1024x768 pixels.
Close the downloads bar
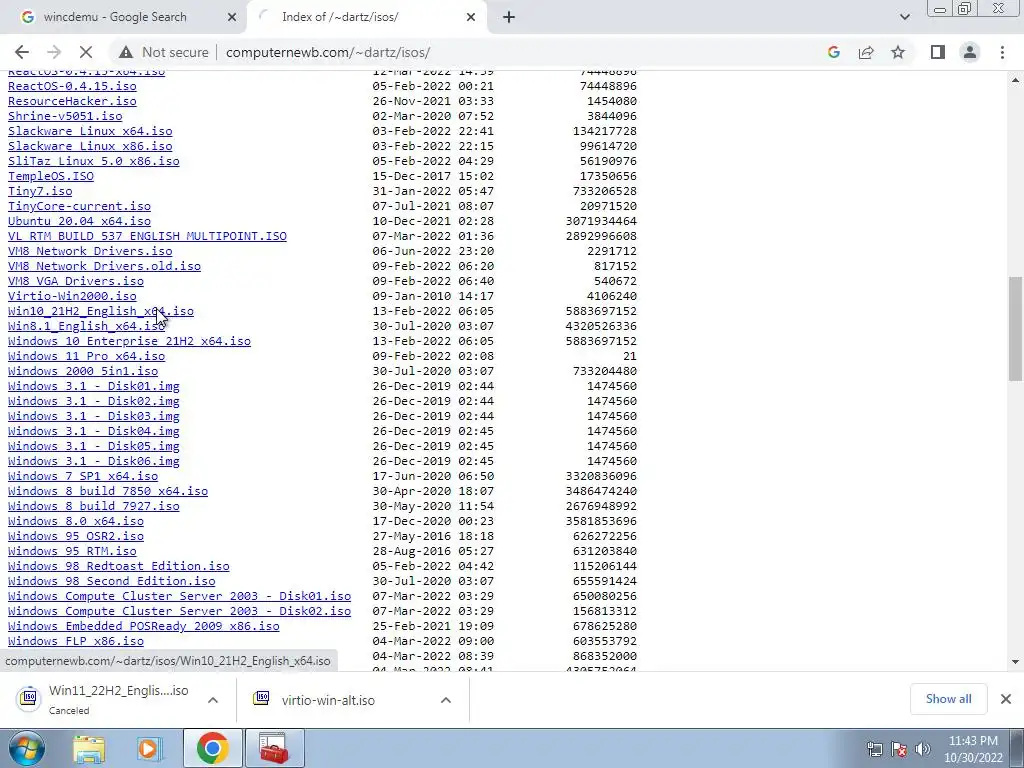[x=1006, y=699]
